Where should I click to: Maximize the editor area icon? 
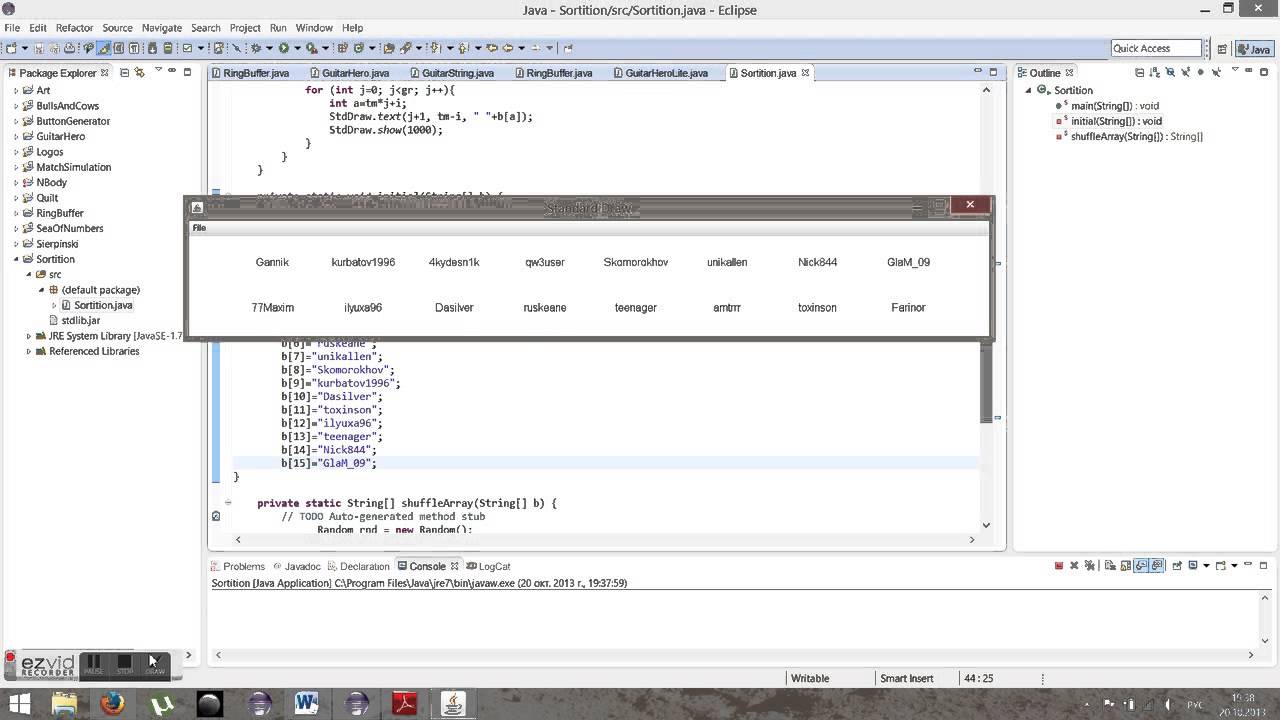[993, 72]
